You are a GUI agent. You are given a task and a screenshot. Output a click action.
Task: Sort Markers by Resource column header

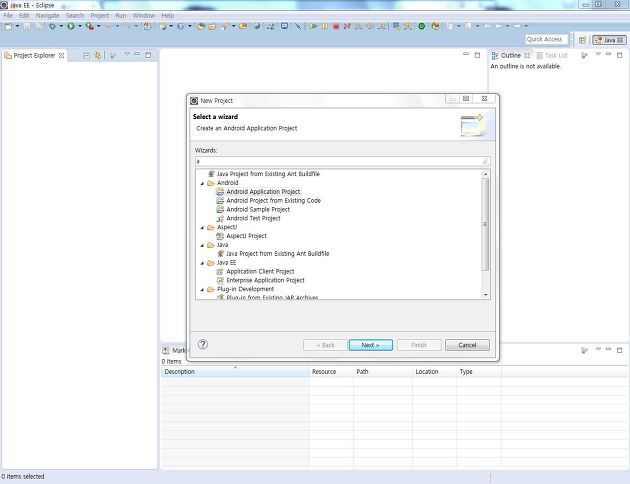(331, 372)
